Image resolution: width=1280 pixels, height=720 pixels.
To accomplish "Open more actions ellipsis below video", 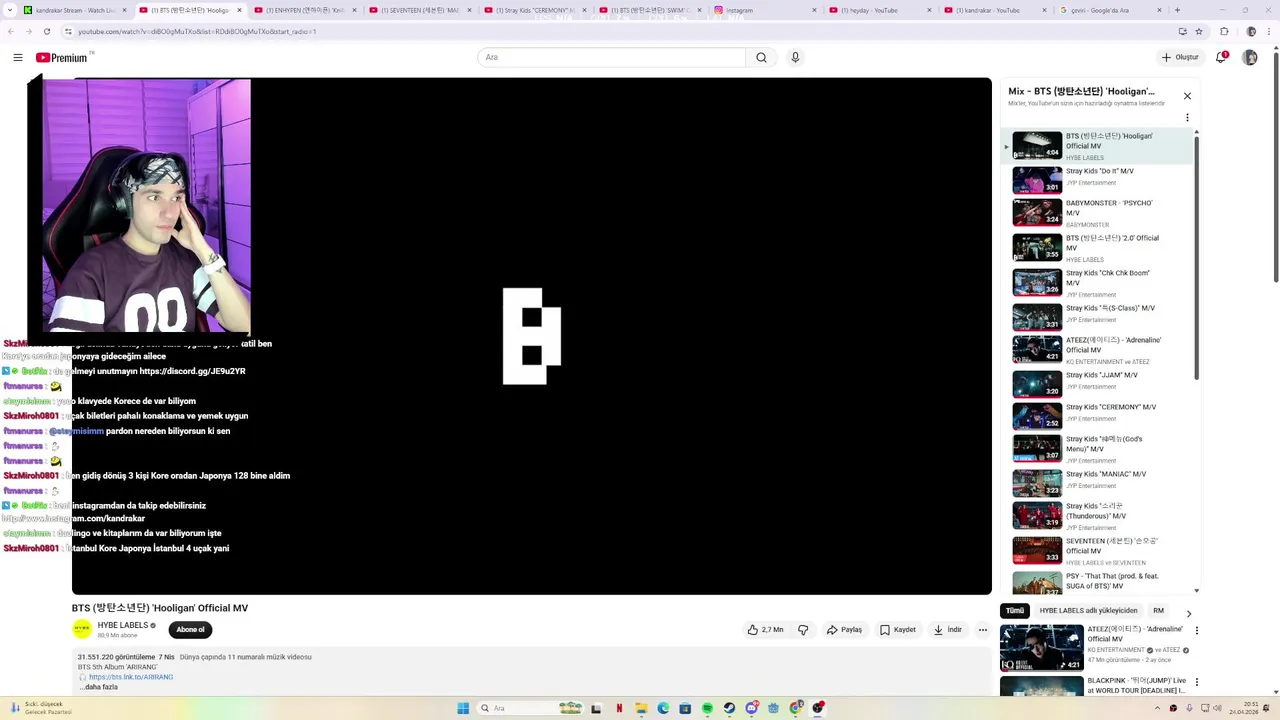I will (983, 630).
